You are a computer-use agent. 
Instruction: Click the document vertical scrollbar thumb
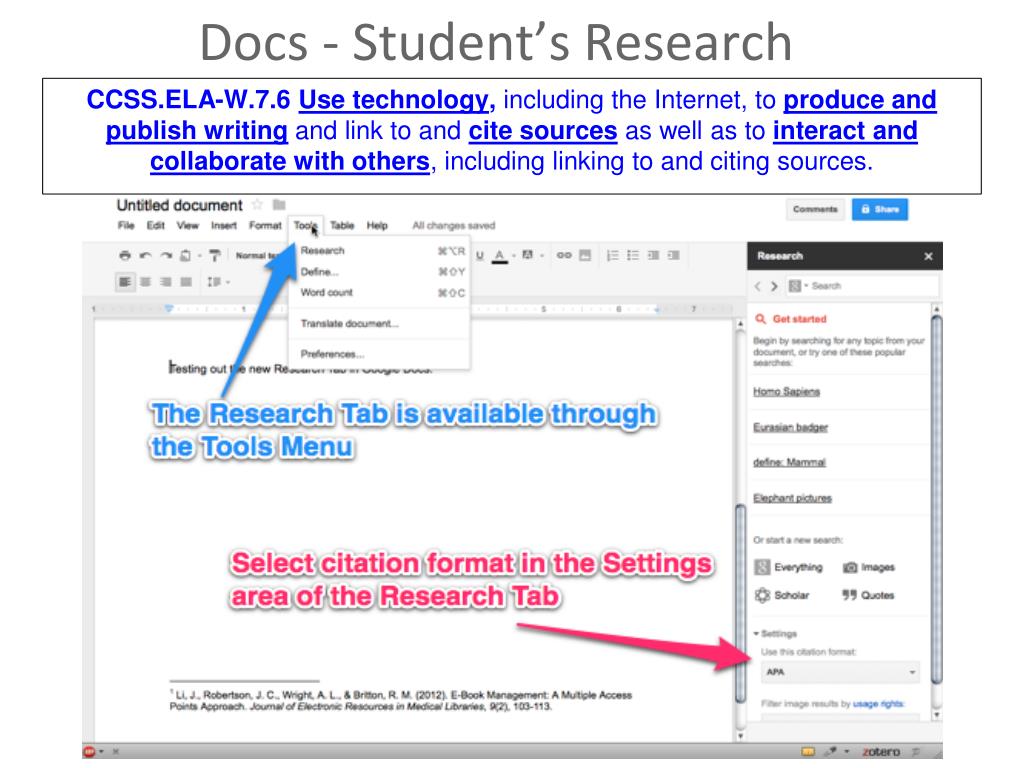[x=741, y=603]
